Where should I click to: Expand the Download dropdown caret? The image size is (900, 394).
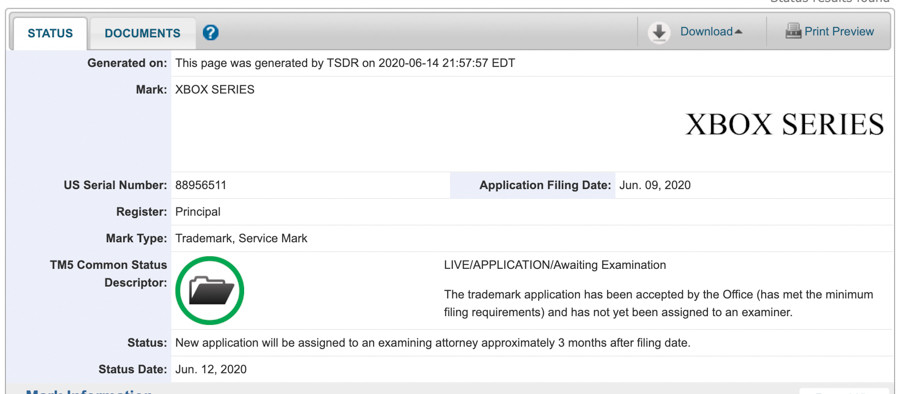click(738, 32)
